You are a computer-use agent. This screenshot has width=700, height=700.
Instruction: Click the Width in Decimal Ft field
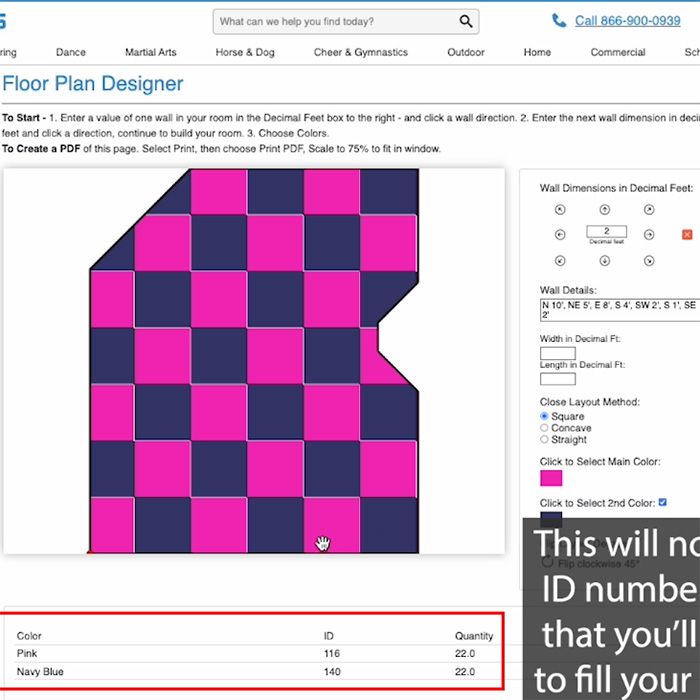(x=558, y=353)
